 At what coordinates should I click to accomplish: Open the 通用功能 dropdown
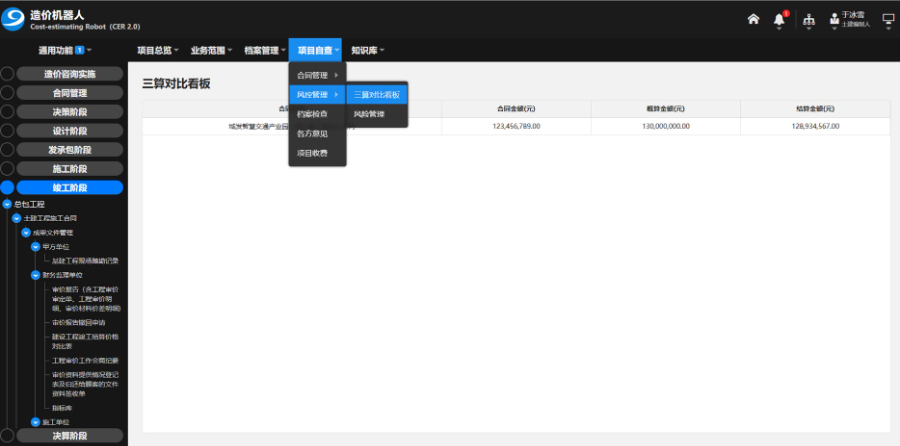click(x=64, y=50)
